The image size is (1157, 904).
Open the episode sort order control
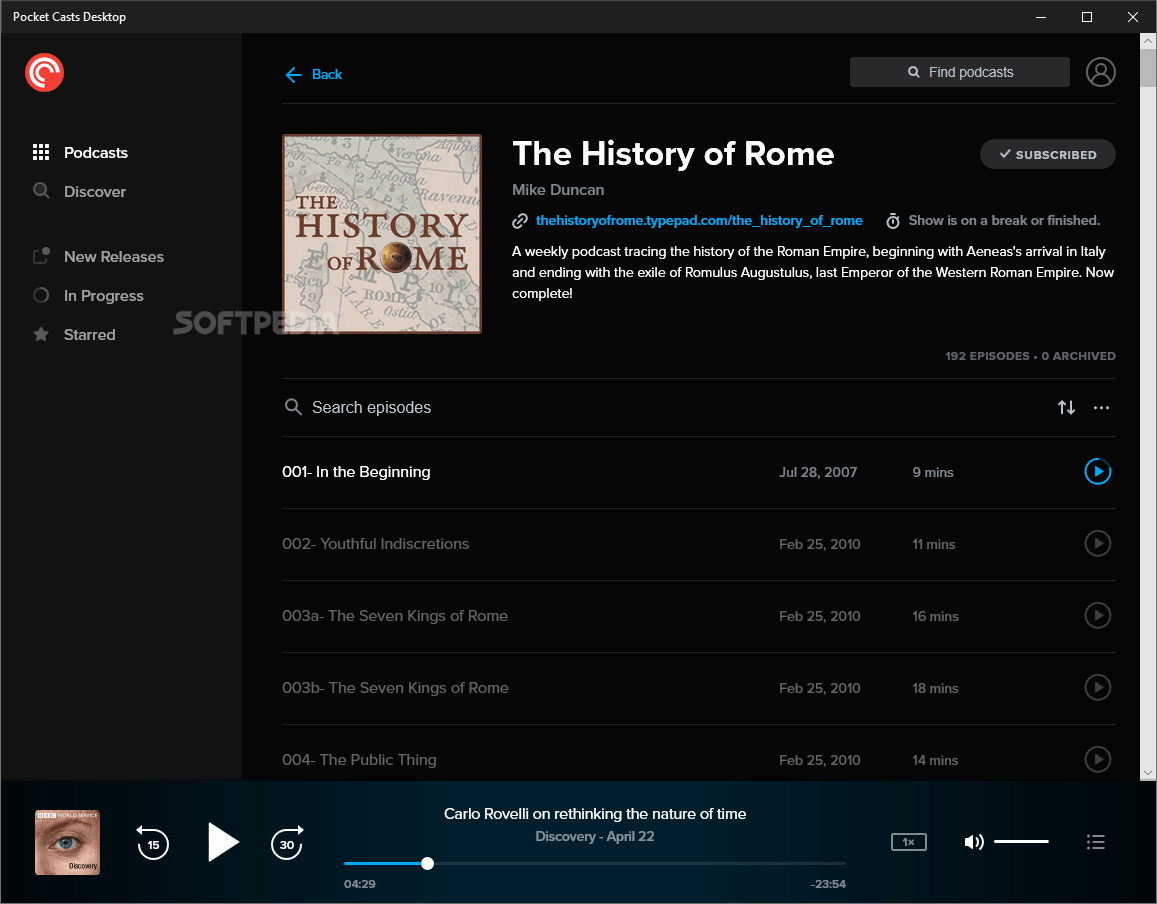pos(1066,407)
